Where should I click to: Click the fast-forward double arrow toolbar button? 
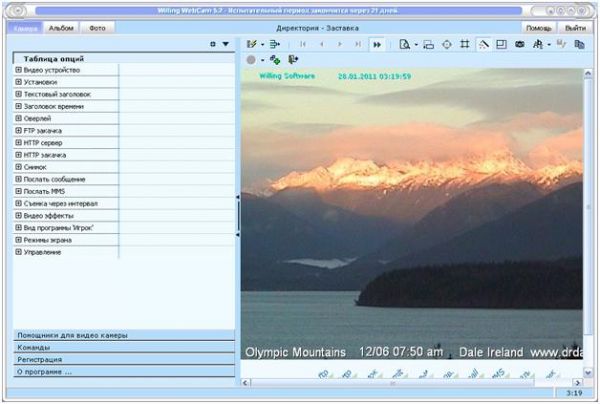click(x=378, y=45)
